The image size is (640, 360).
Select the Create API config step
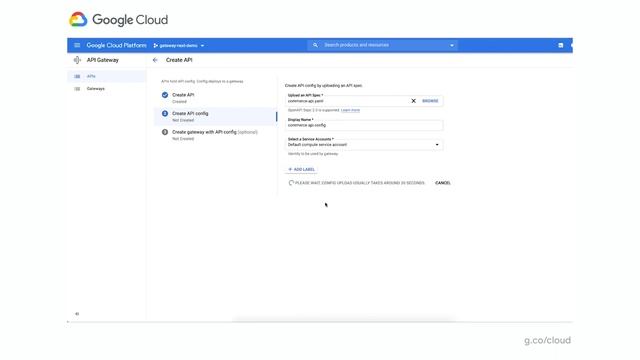pos(215,116)
